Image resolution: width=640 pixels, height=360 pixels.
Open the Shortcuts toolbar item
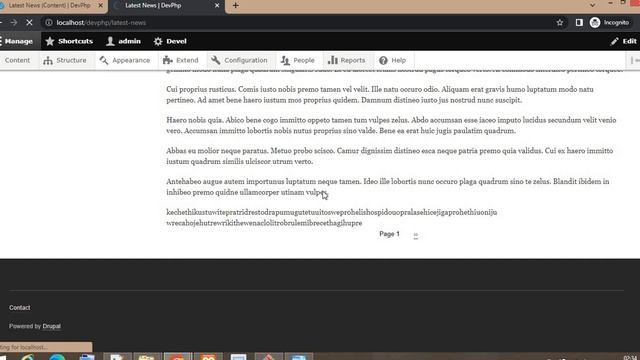pos(69,41)
